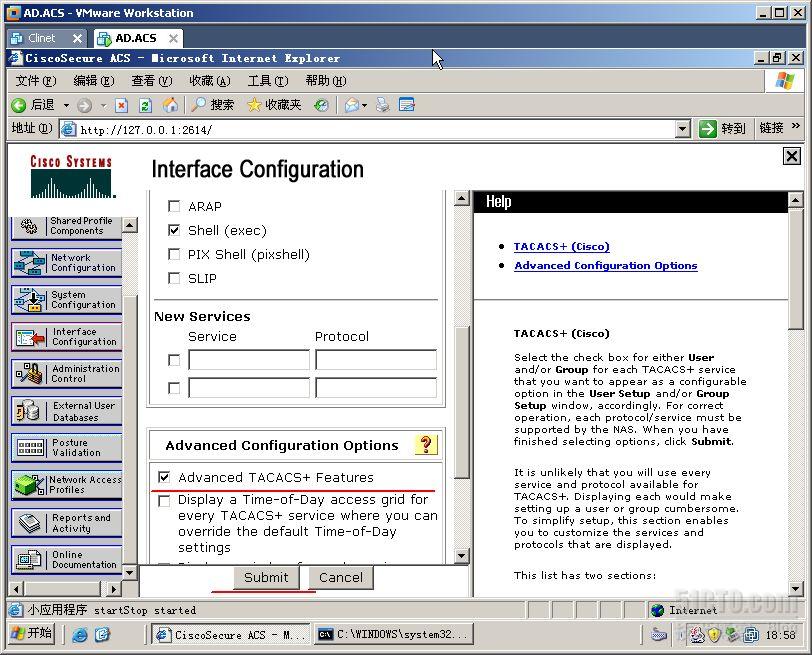The image size is (812, 655).
Task: Open the 查看(V) menu
Action: point(152,81)
